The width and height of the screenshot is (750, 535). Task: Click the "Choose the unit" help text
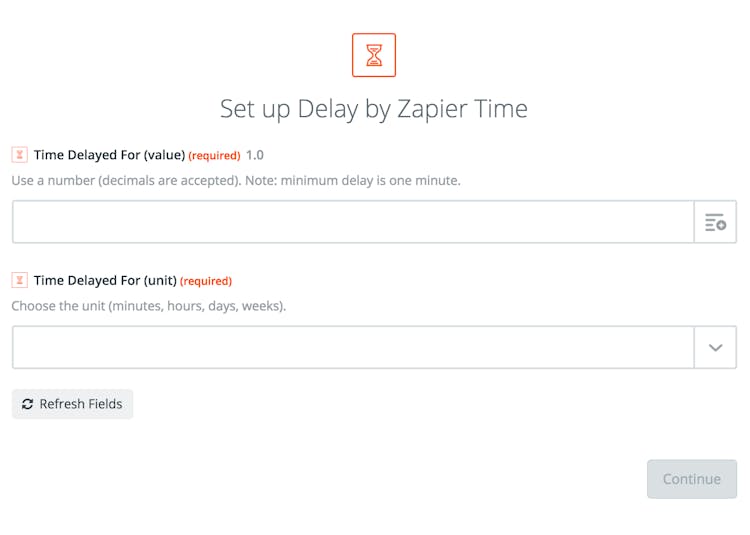60,306
